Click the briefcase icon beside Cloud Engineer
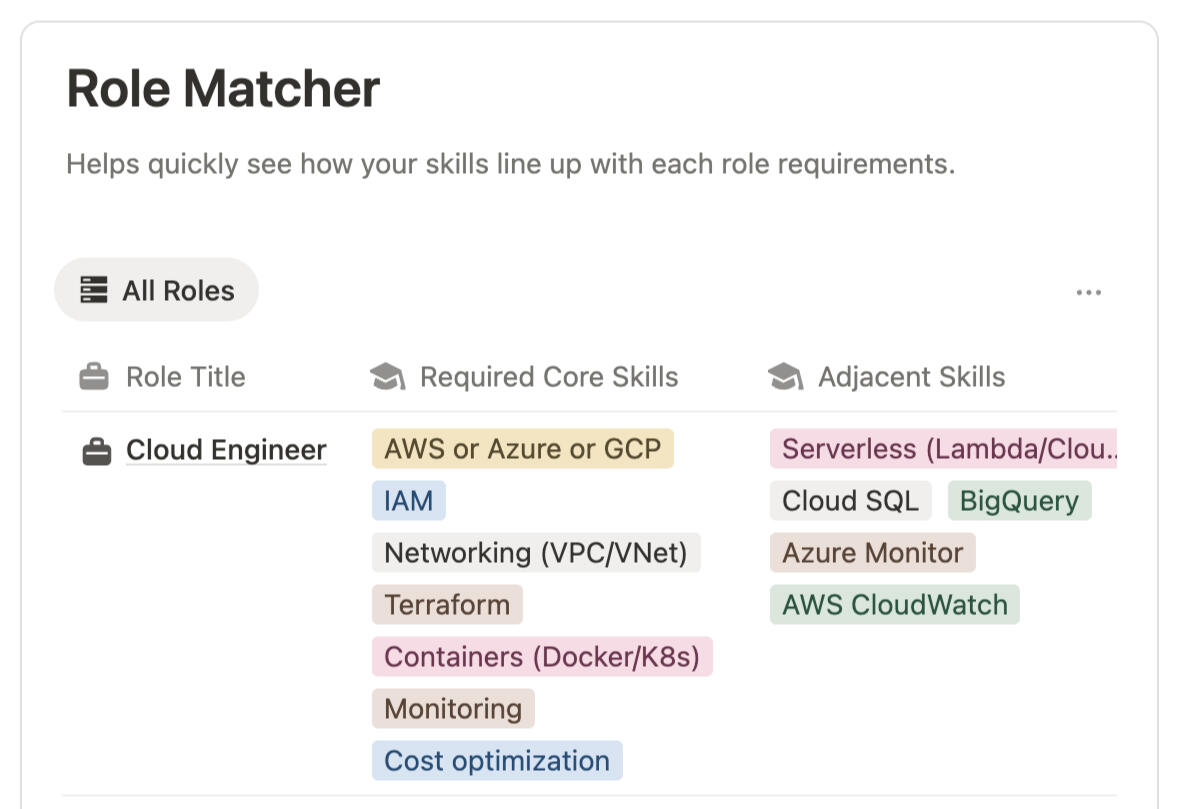The height and width of the screenshot is (809, 1179). coord(96,452)
